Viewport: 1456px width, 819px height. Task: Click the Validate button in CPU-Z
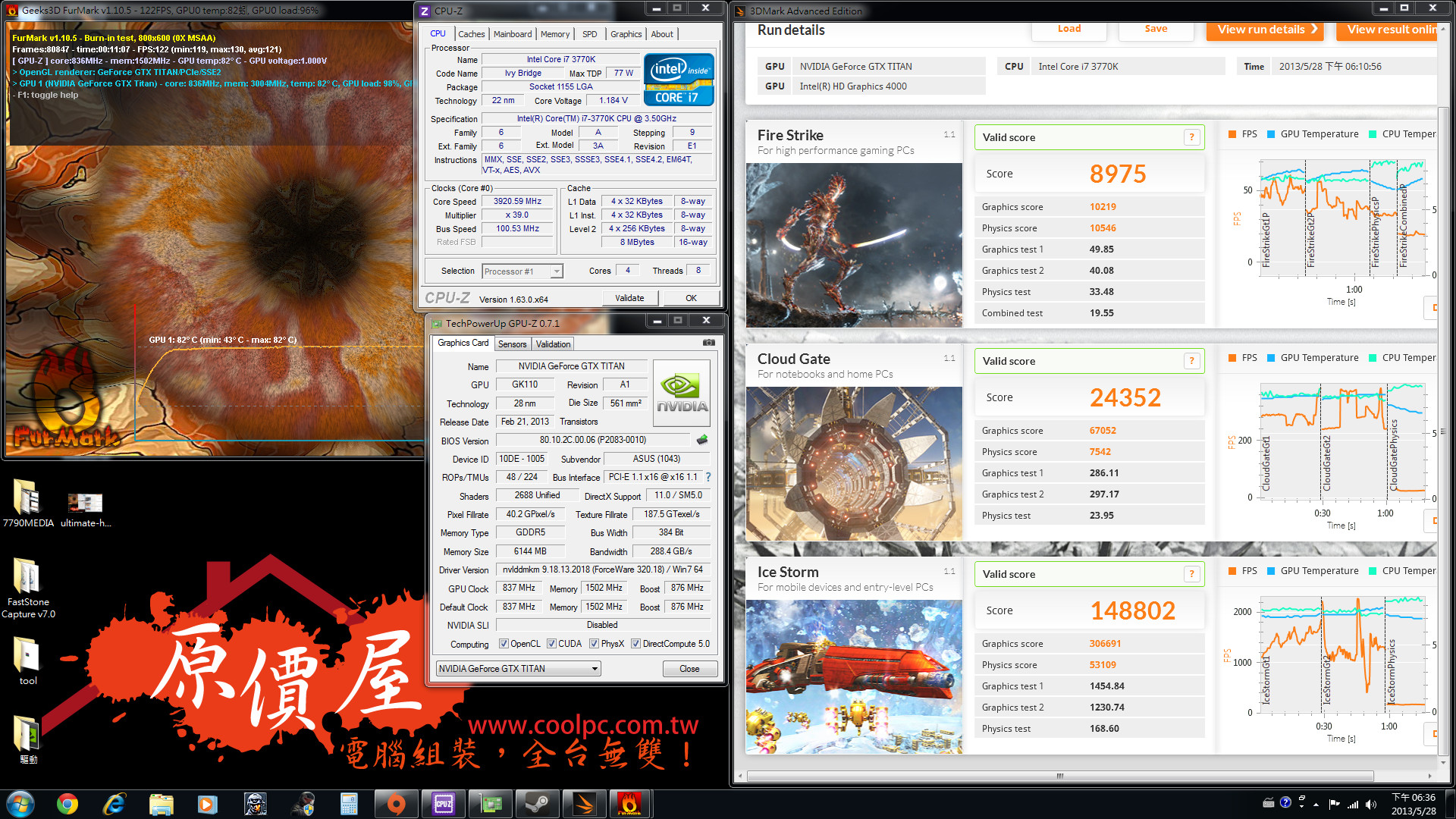629,298
